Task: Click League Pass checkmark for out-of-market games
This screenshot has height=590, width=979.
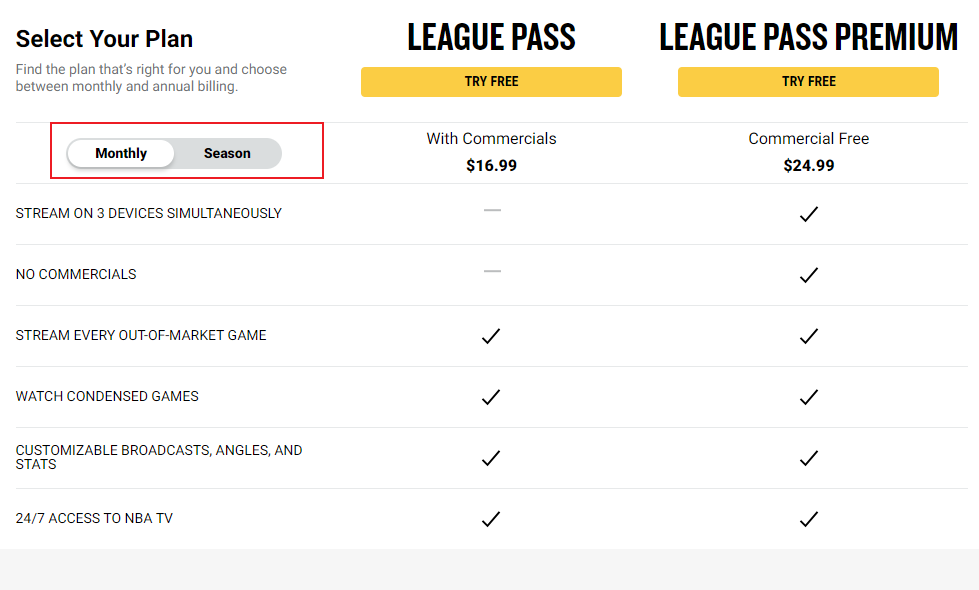Action: tap(491, 336)
